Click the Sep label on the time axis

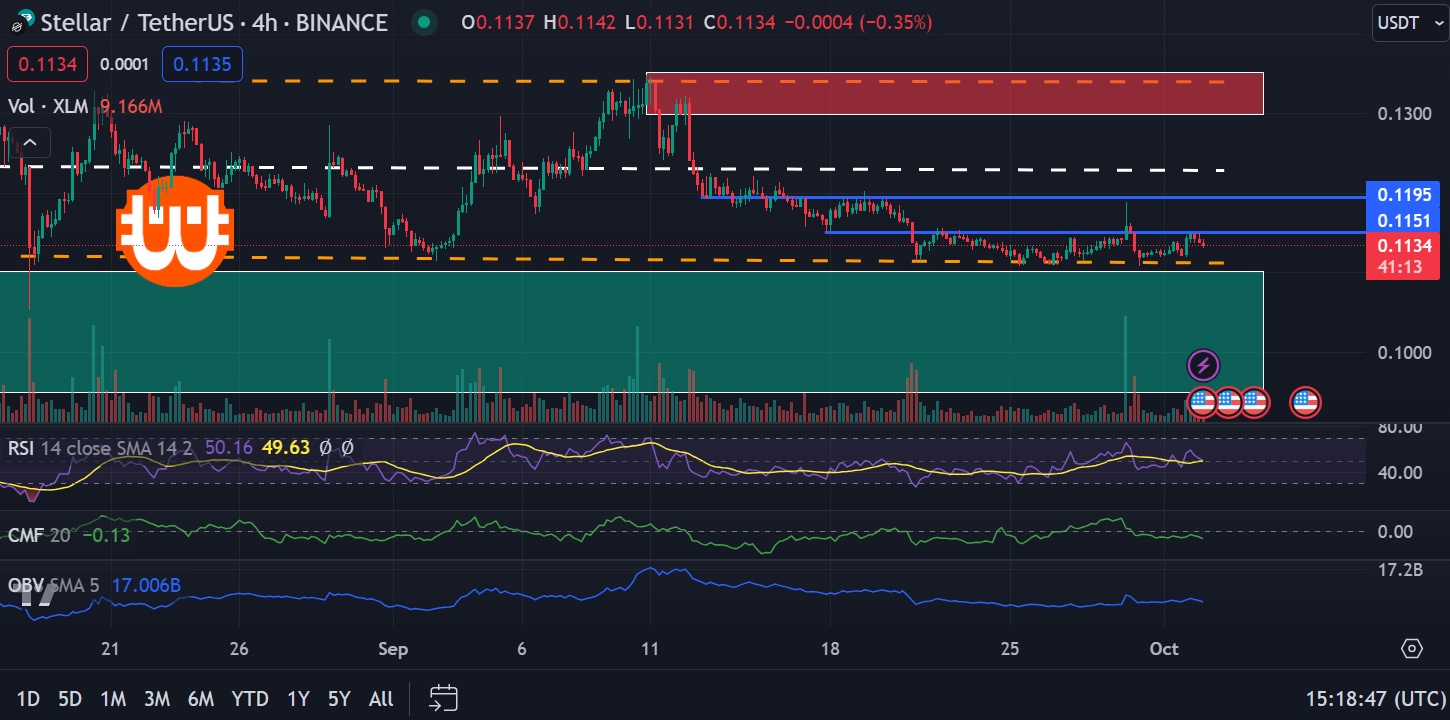click(394, 648)
